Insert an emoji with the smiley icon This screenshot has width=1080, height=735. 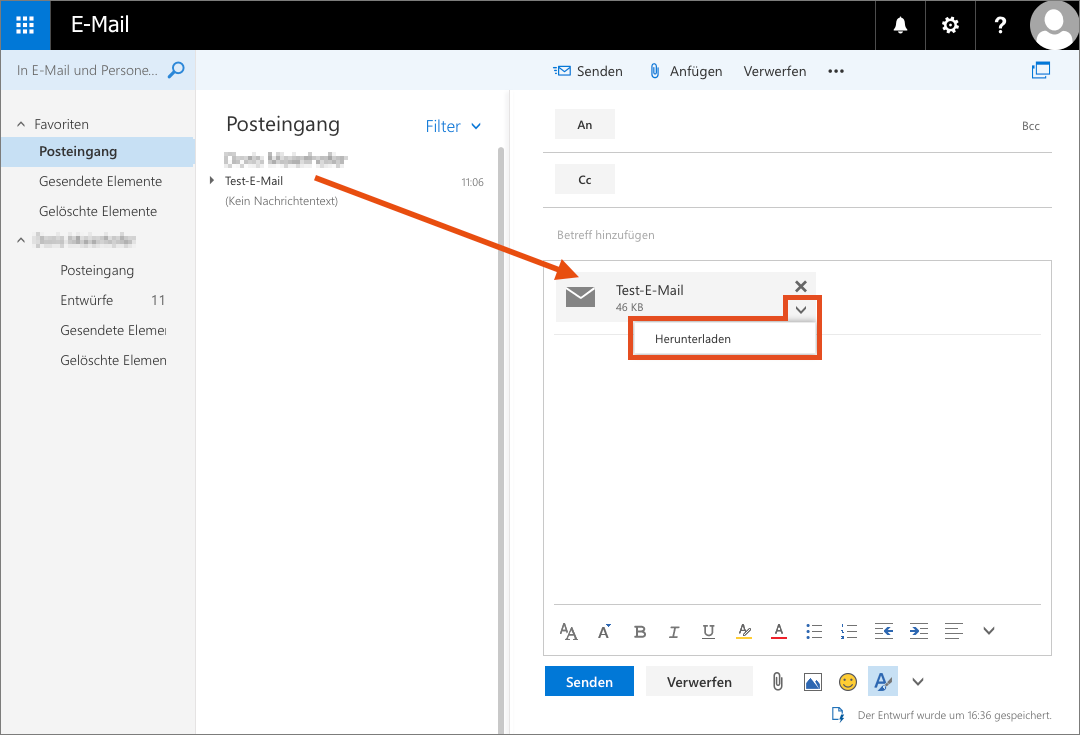[x=847, y=682]
